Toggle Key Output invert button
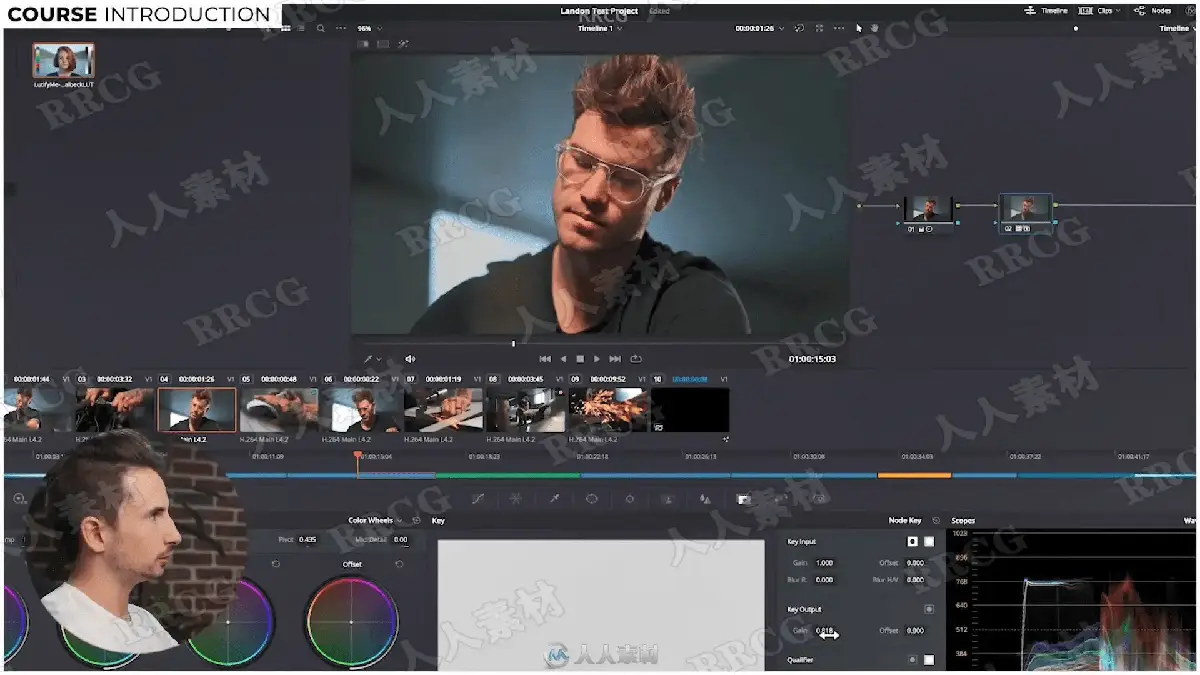1200x675 pixels. [x=929, y=609]
